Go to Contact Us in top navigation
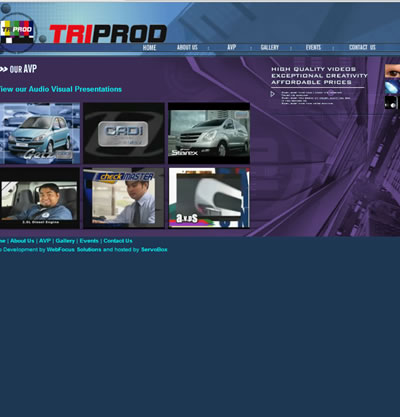400x417 pixels. (362, 47)
